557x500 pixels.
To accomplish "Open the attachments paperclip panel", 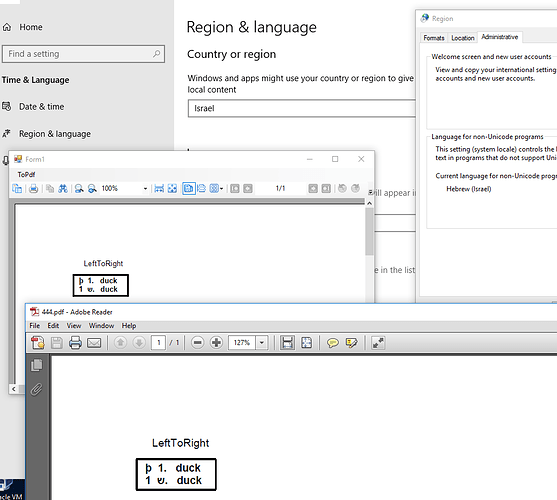I will pyautogui.click(x=36, y=390).
